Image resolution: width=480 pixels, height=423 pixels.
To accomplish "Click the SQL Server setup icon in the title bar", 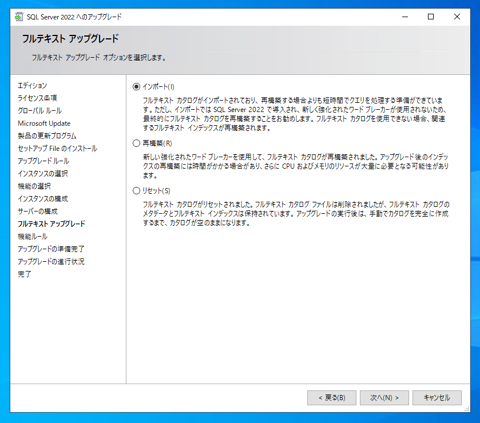I will click(x=19, y=17).
